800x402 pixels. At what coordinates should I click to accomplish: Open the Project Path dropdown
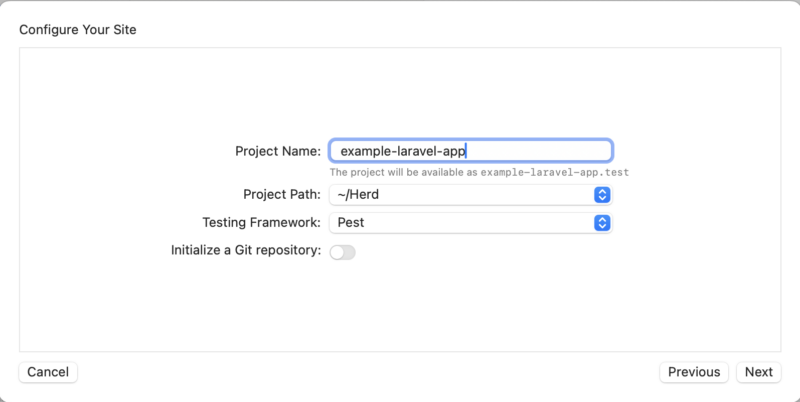point(470,195)
